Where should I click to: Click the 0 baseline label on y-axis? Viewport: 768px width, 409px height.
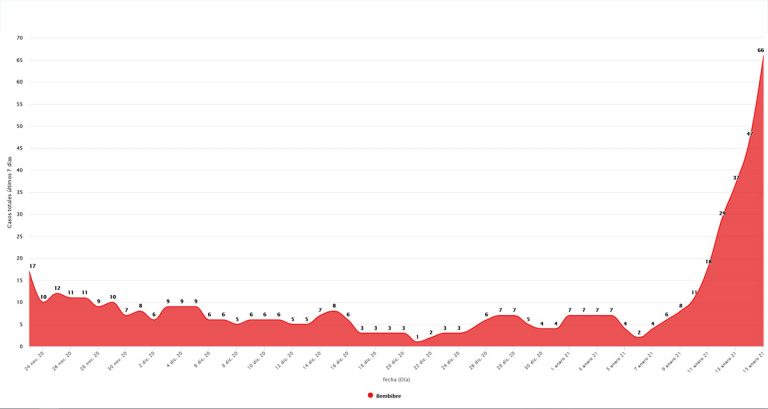pos(21,346)
